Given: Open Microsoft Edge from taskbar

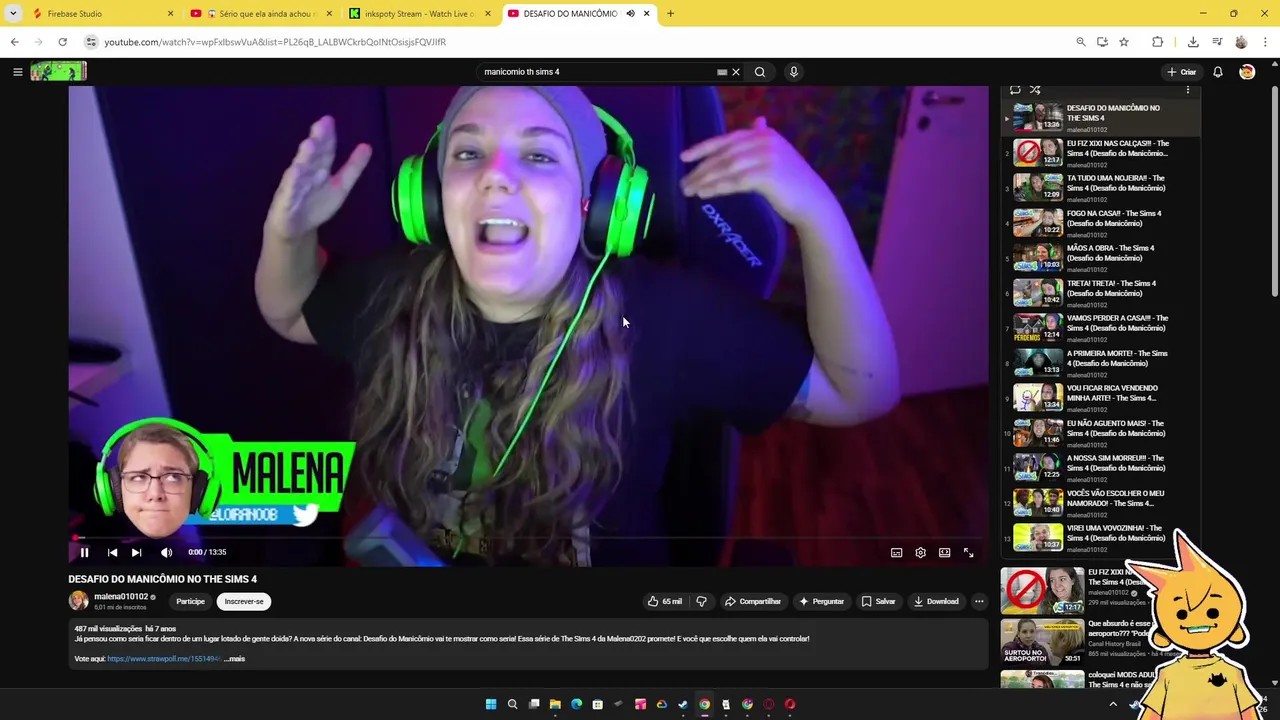Looking at the screenshot, I should (x=576, y=704).
